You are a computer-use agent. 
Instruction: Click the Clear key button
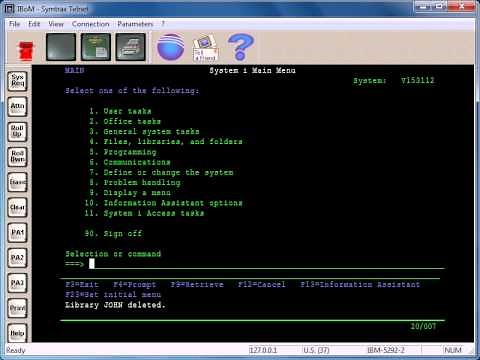17,208
